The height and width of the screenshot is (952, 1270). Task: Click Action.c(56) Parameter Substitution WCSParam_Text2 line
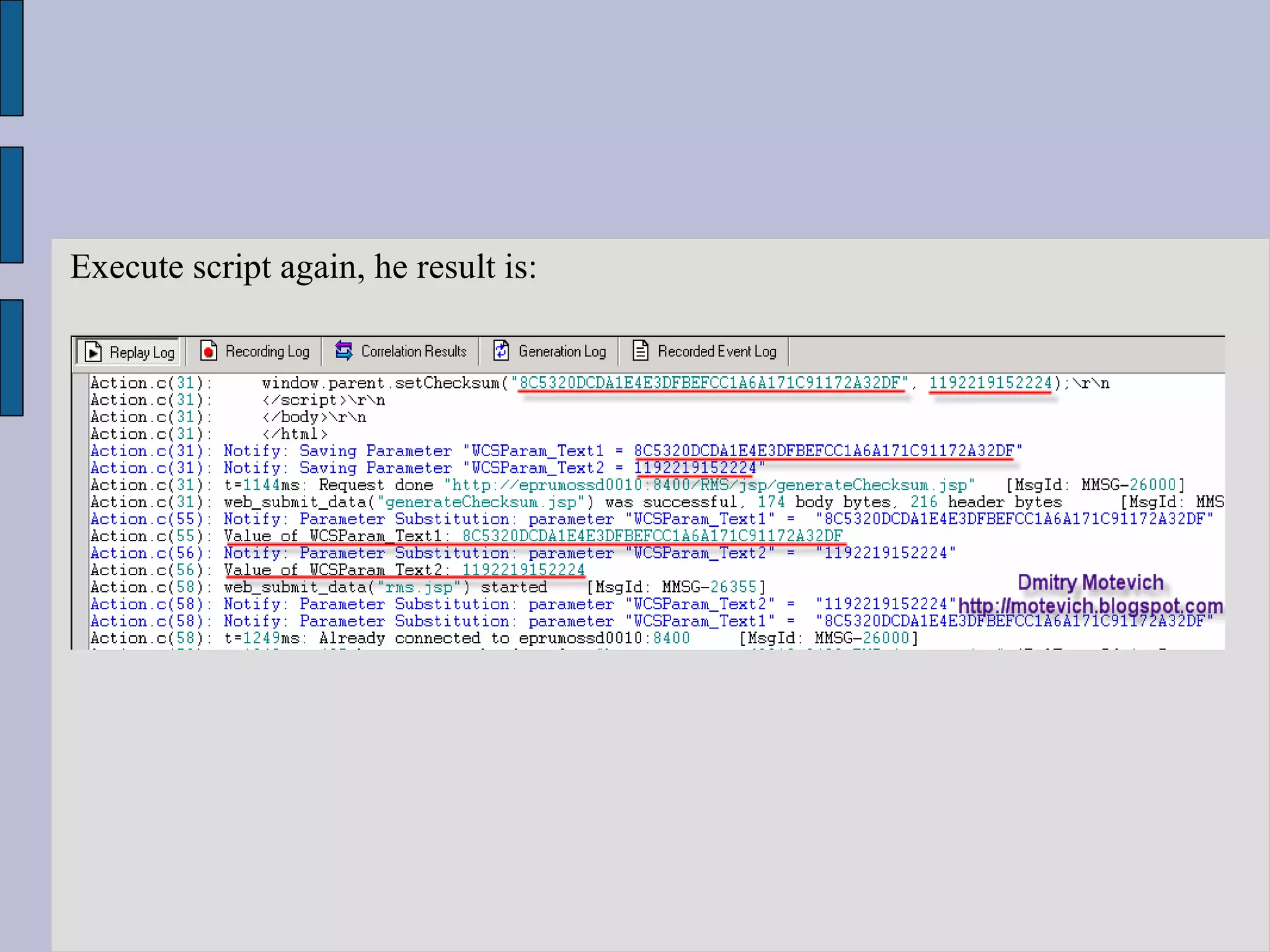coord(523,553)
